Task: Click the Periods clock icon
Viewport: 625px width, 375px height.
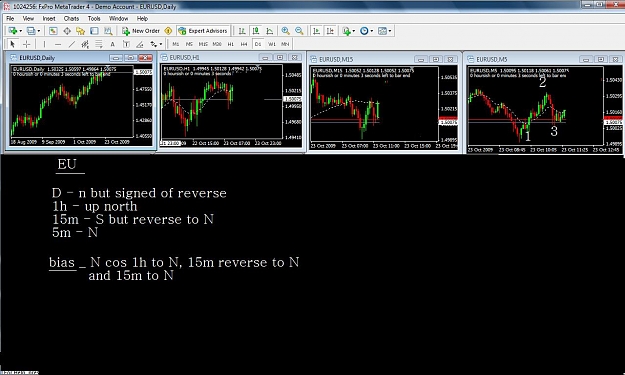Action: click(364, 31)
